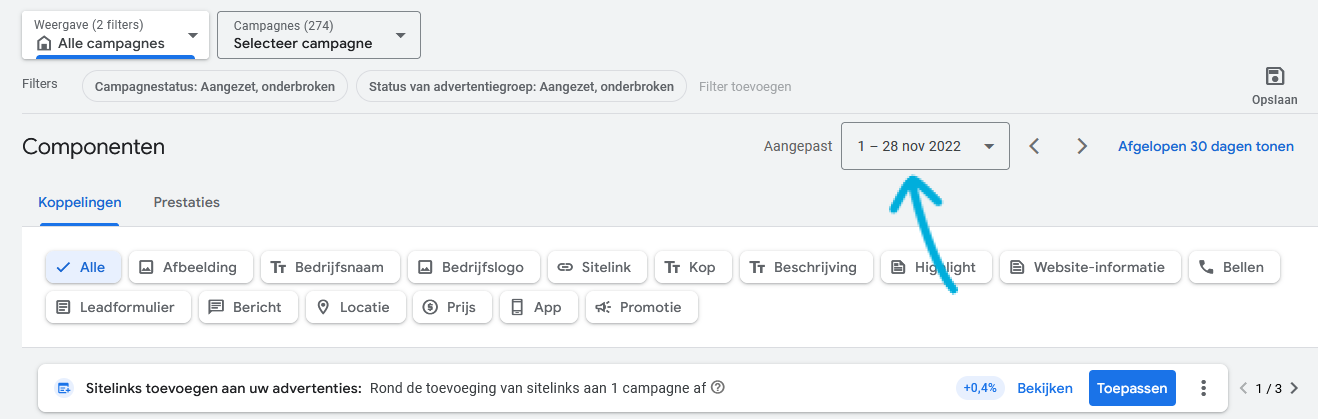Filter by Locatie component

coord(355,307)
